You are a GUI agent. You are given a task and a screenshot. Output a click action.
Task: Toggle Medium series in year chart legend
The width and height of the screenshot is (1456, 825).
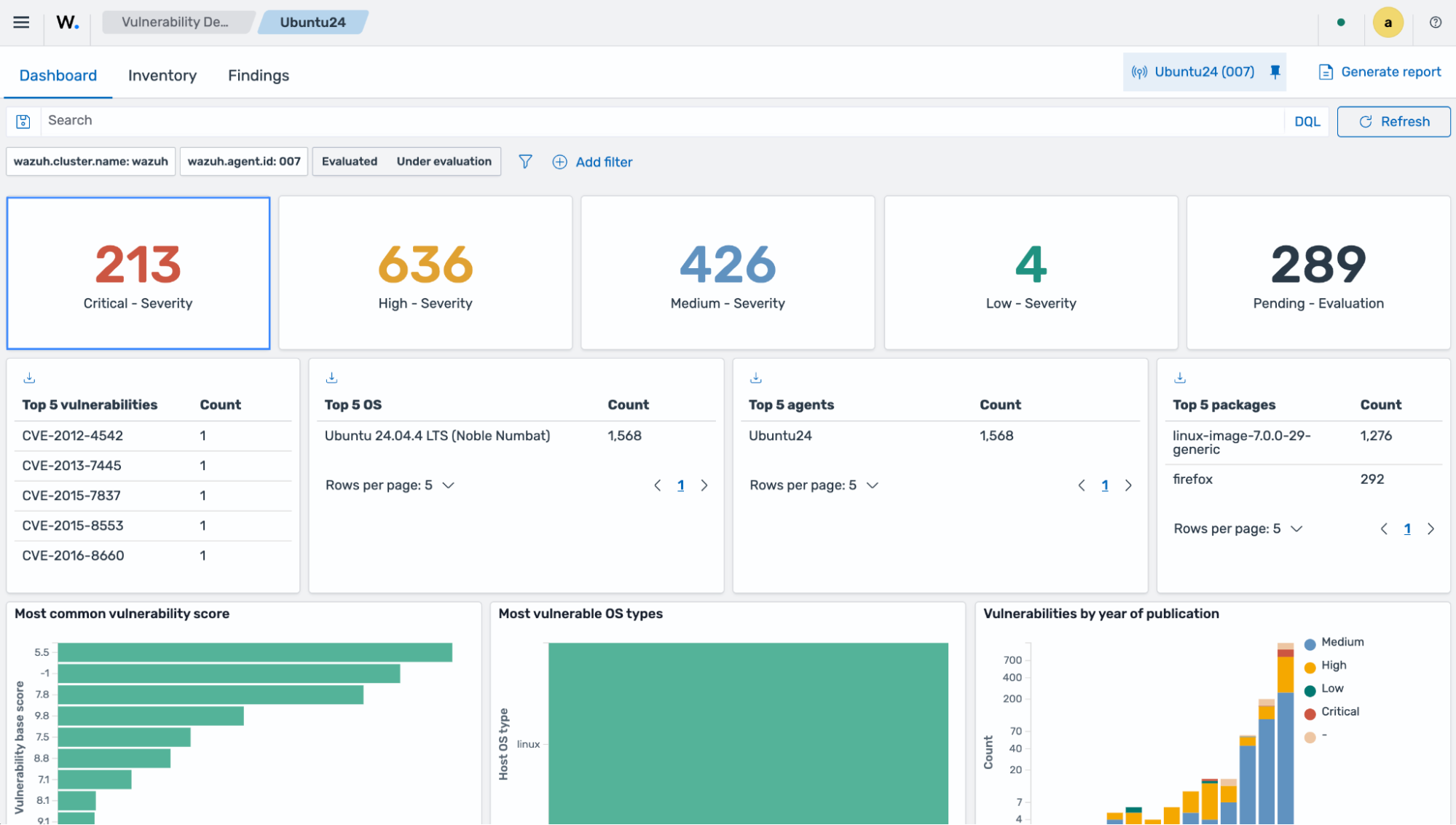[1342, 642]
